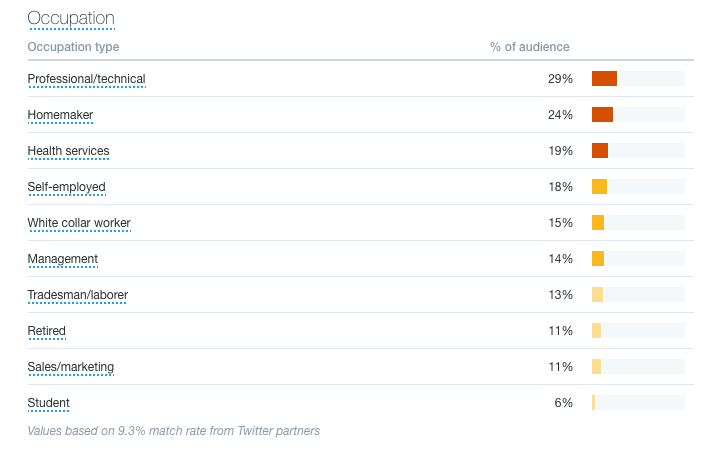Viewport: 721px width, 464px height.
Task: Click the White collar worker label
Action: [x=79, y=223]
